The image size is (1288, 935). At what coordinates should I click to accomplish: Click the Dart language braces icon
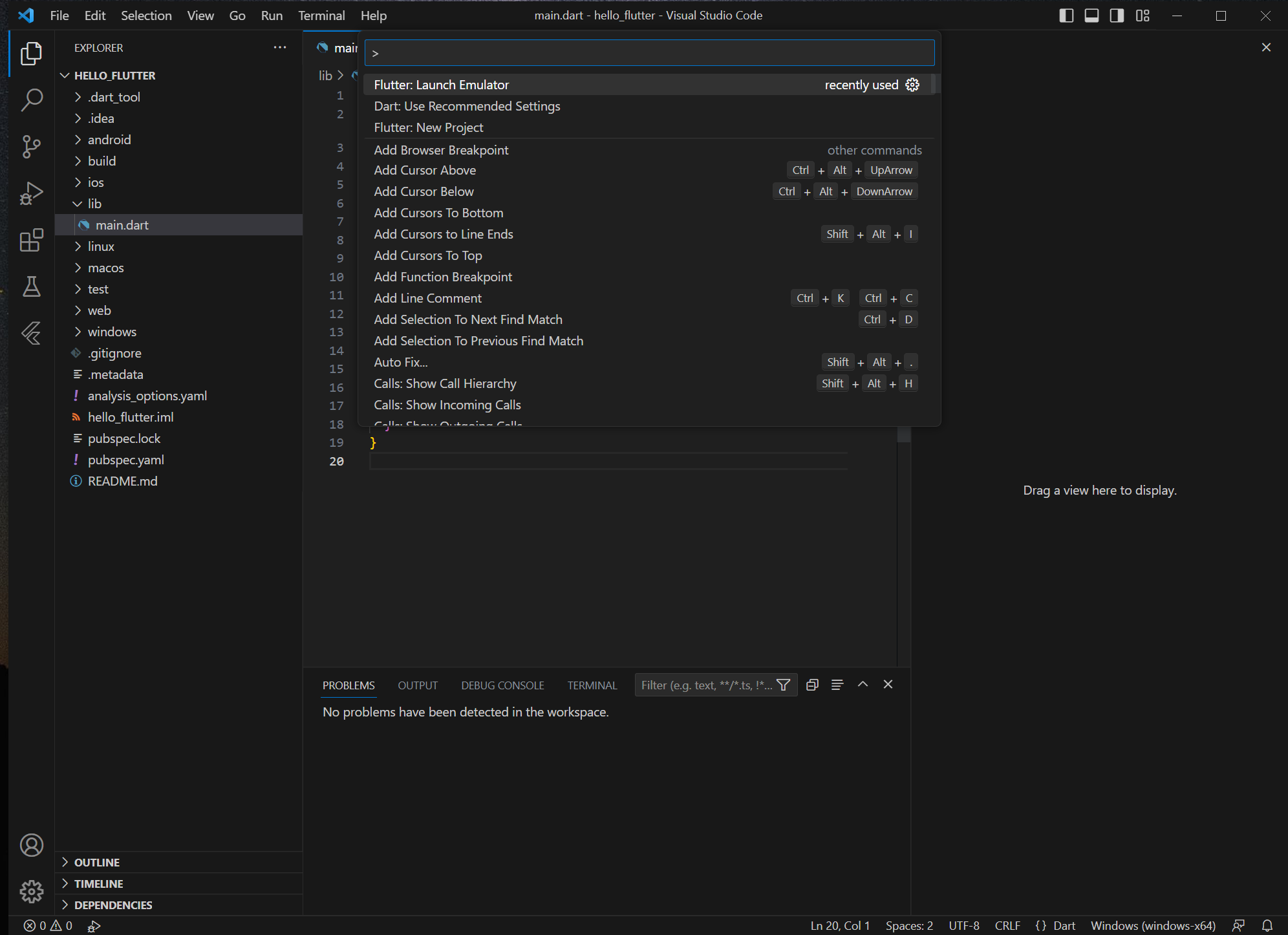coord(1040,926)
